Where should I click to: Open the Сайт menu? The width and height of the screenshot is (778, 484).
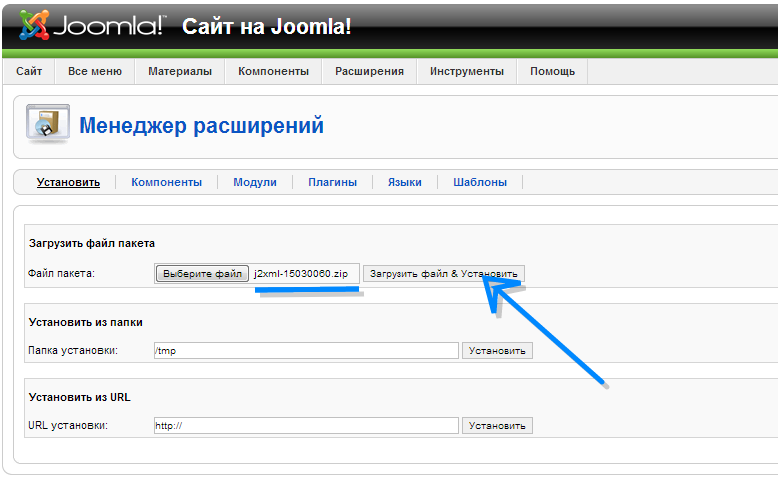point(29,71)
